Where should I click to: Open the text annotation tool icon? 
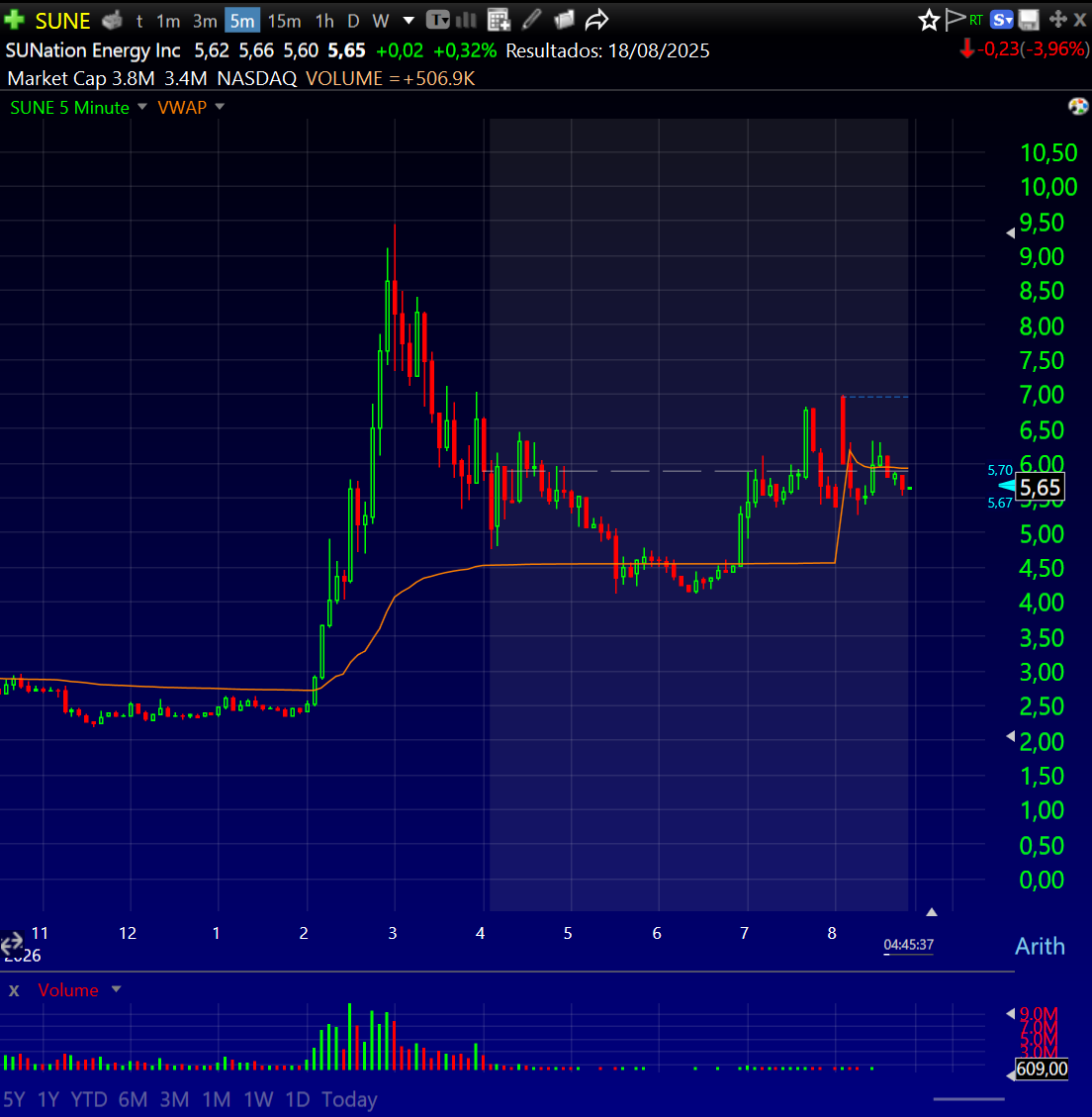click(437, 20)
